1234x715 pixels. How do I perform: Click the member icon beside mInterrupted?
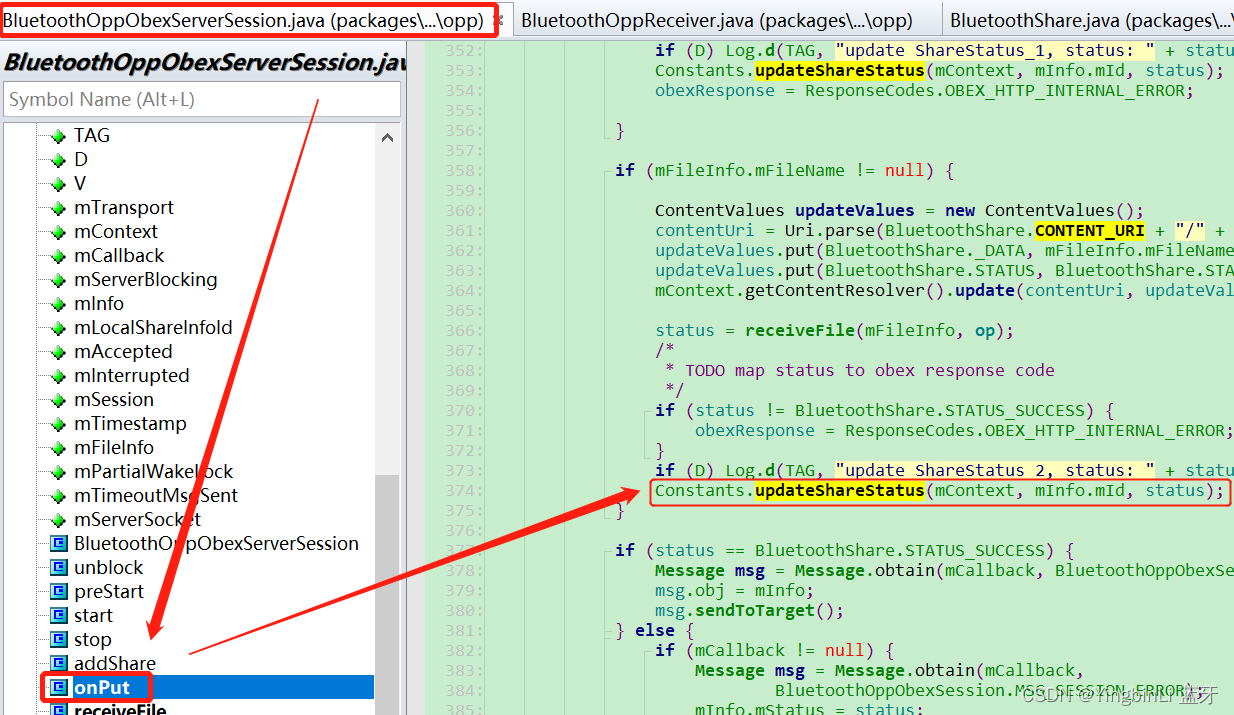[58, 376]
